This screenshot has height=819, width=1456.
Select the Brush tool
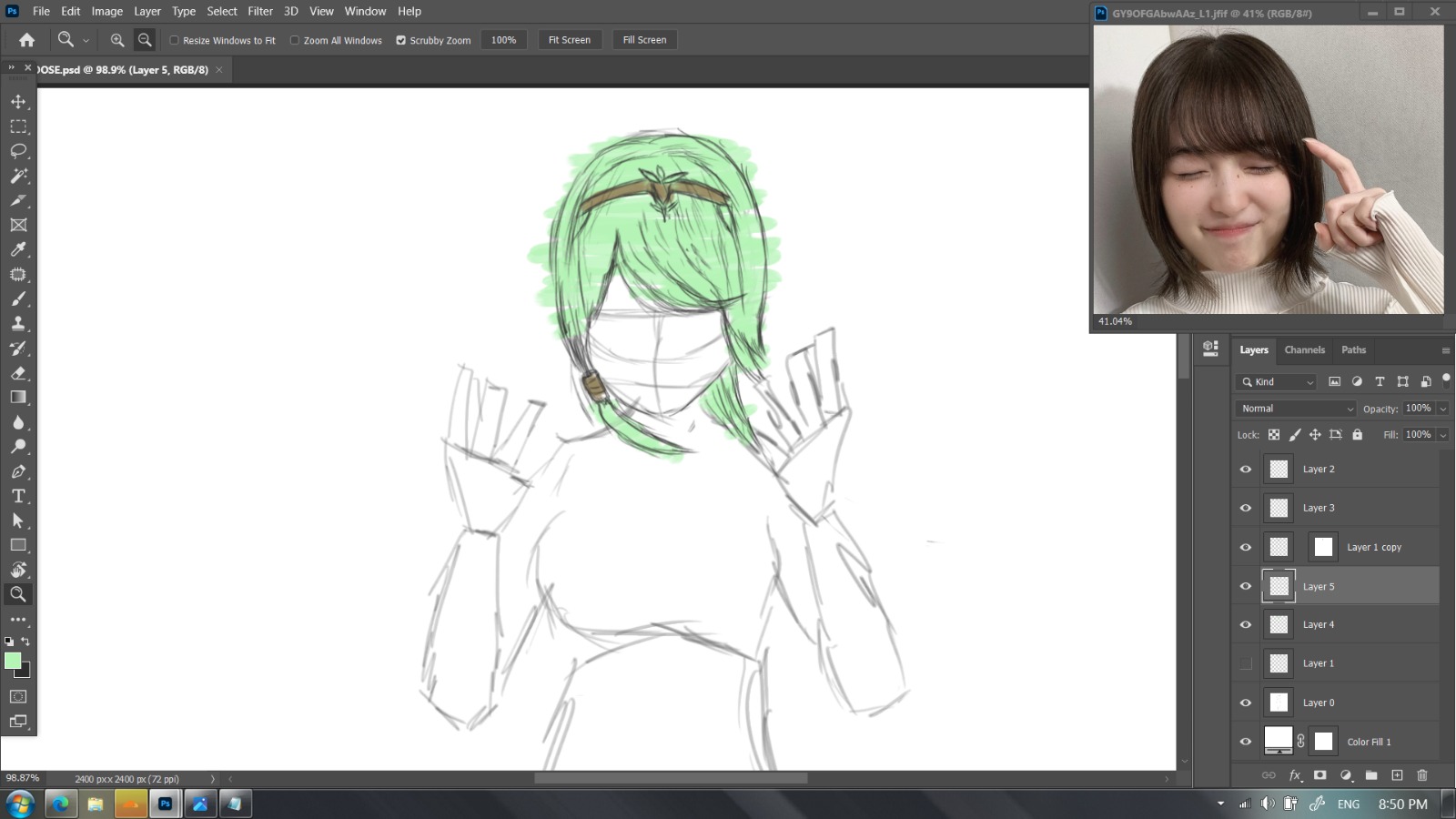18,298
